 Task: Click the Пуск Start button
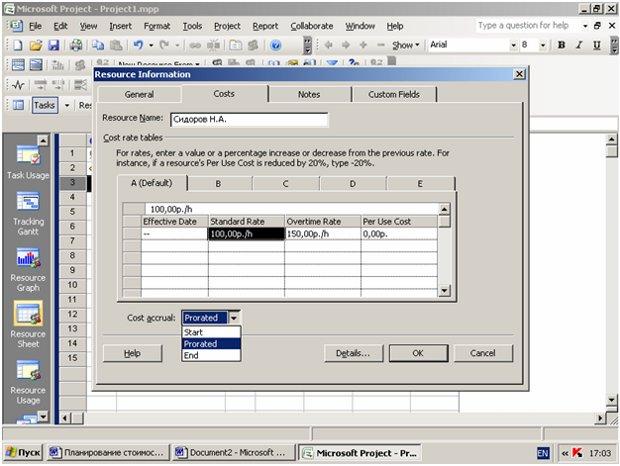(x=23, y=453)
